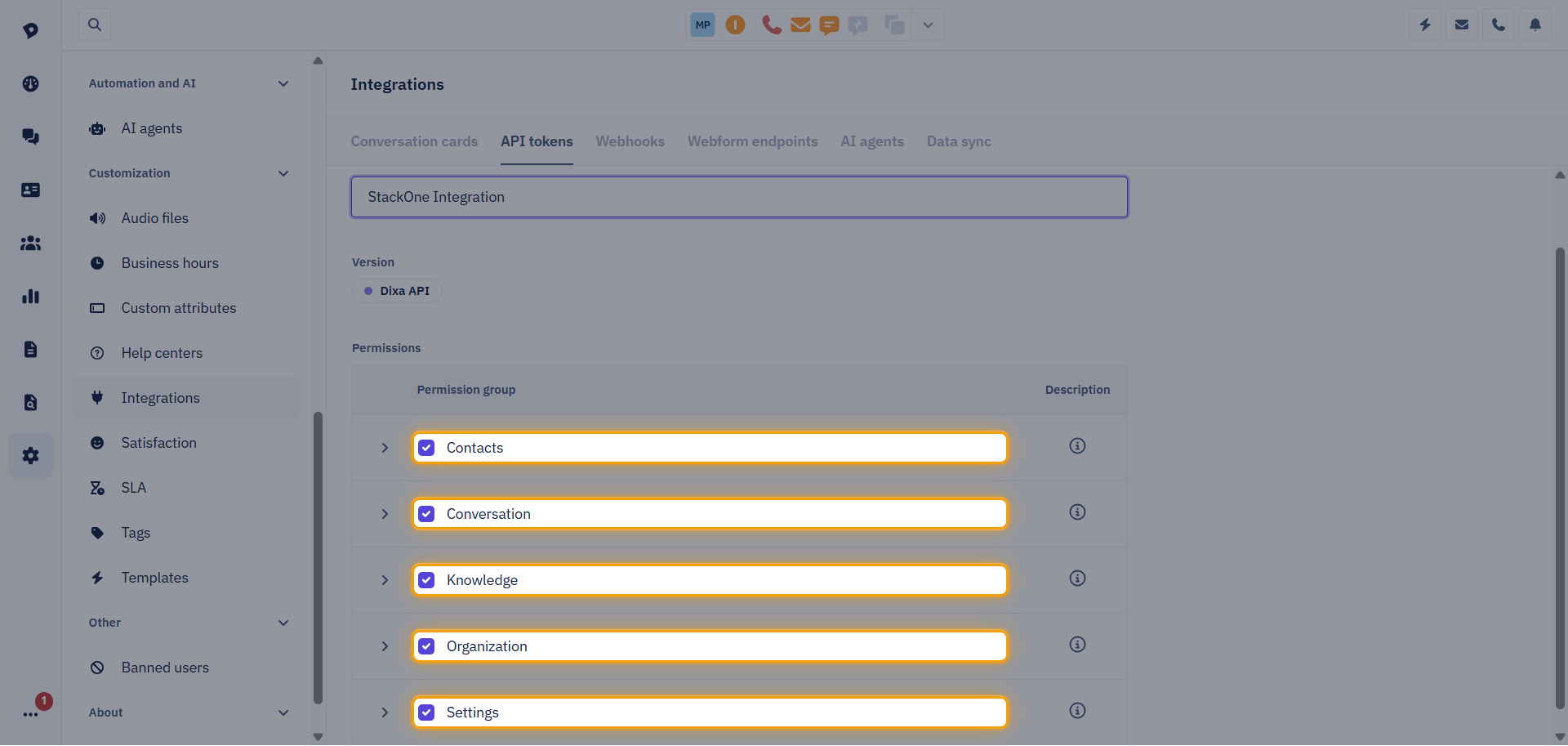Click the MP agent avatar

click(x=702, y=25)
